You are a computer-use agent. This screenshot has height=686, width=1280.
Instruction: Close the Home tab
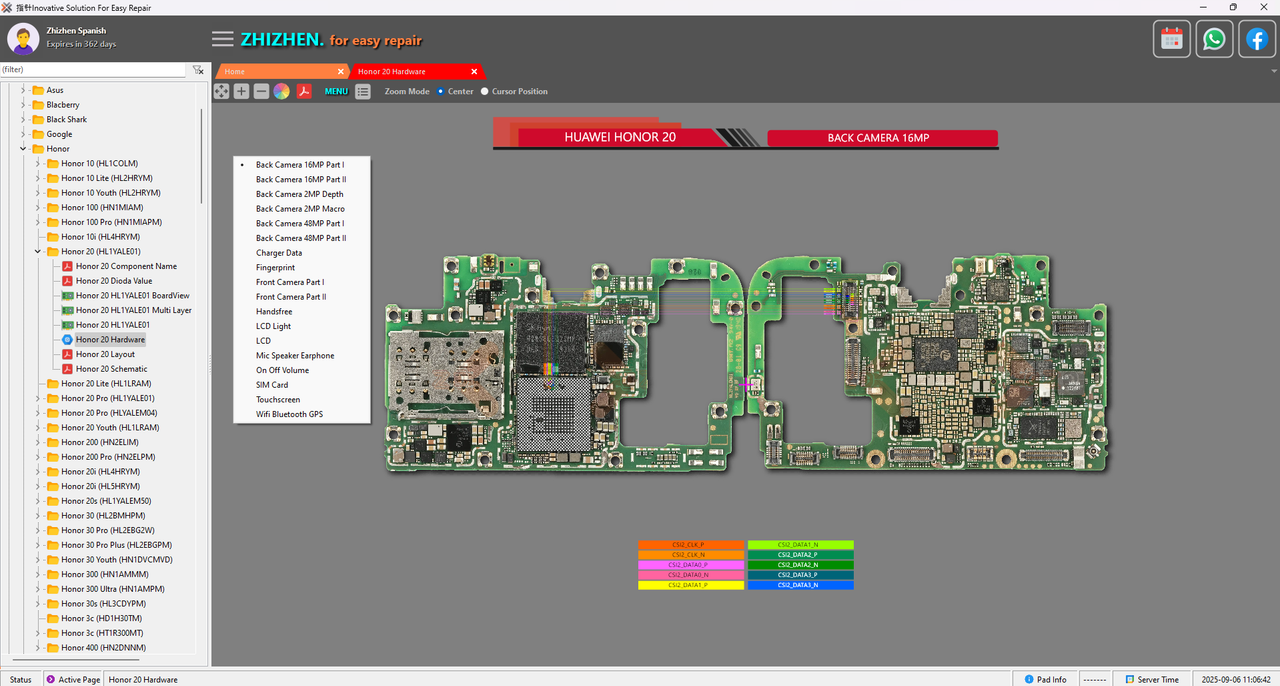340,72
